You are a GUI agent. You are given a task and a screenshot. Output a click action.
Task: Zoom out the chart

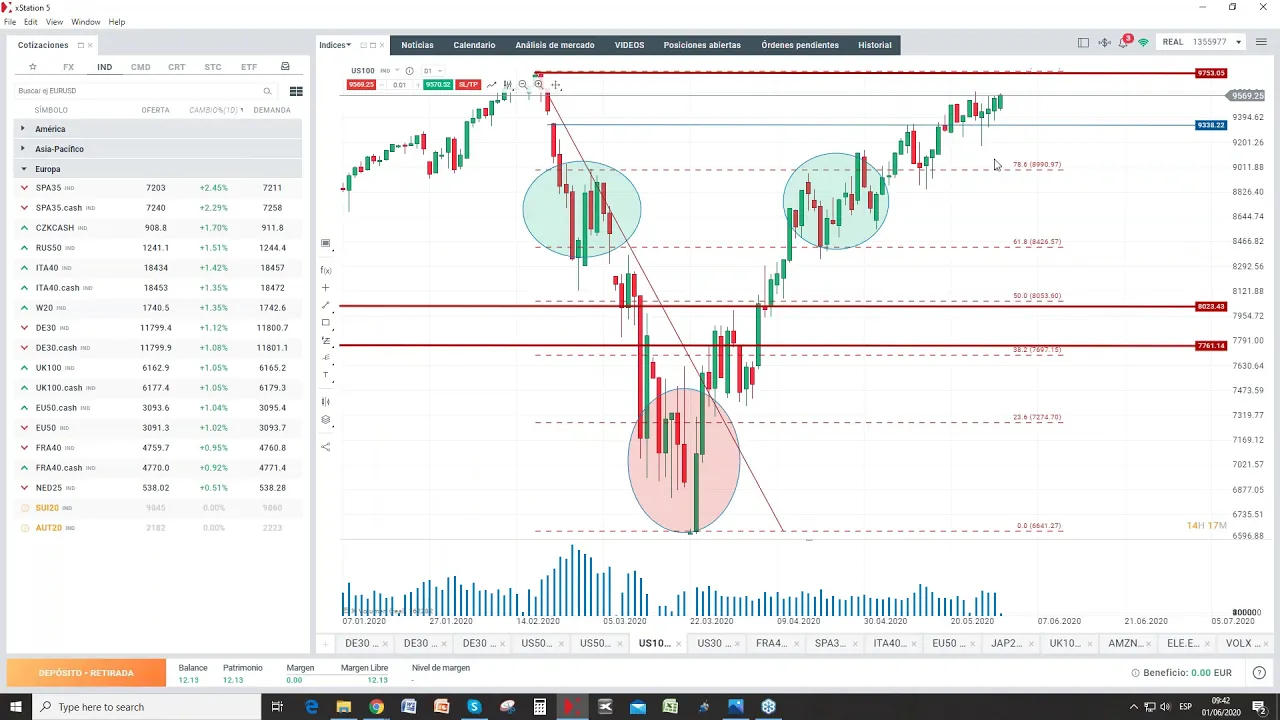tap(523, 84)
